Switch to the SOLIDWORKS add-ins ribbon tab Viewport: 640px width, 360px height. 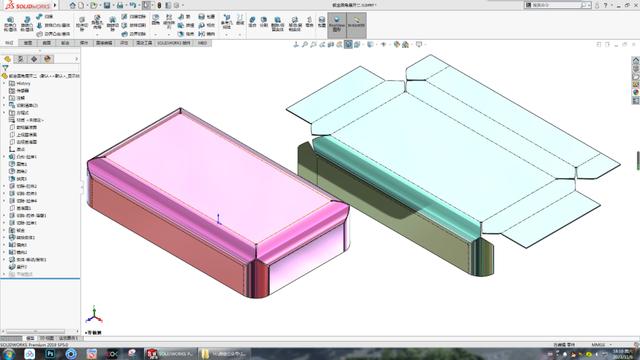click(x=174, y=43)
